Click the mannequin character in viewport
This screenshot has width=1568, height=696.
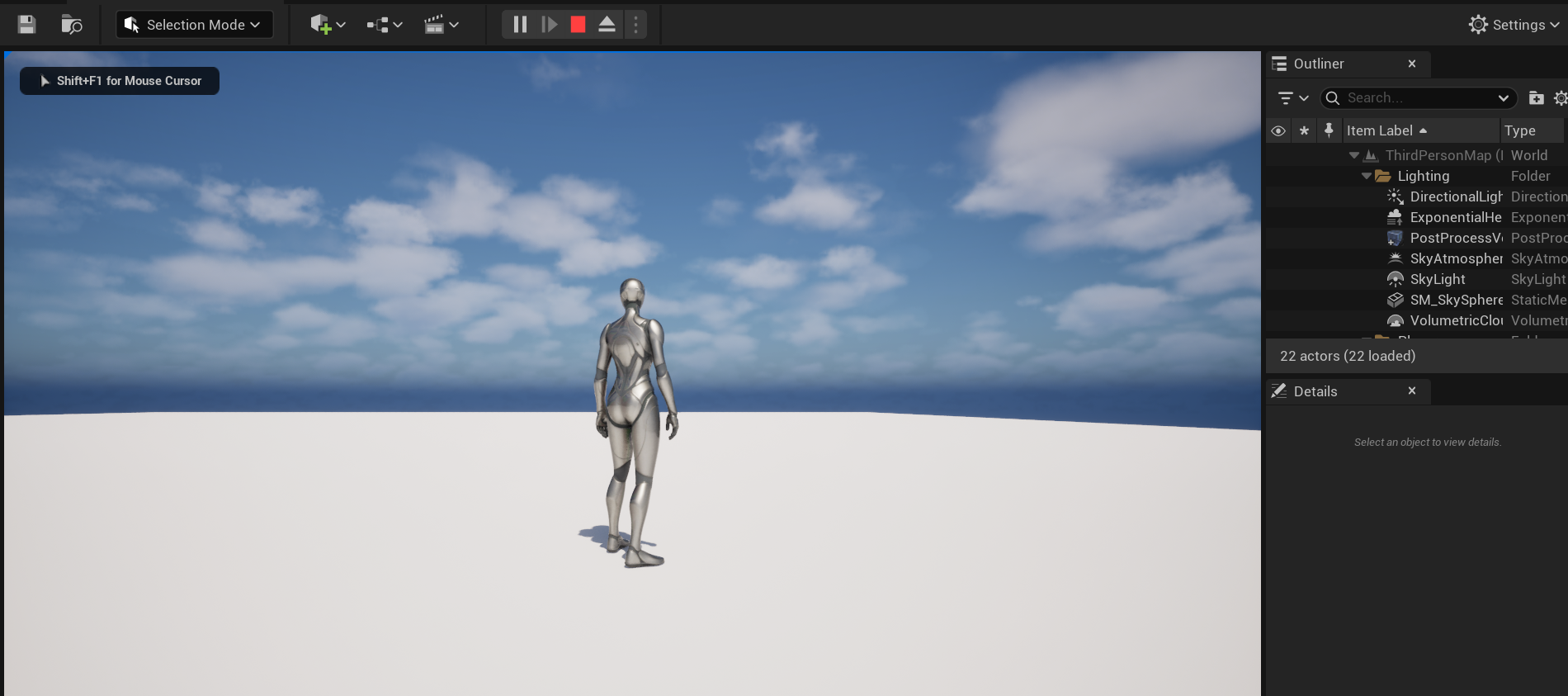635,423
